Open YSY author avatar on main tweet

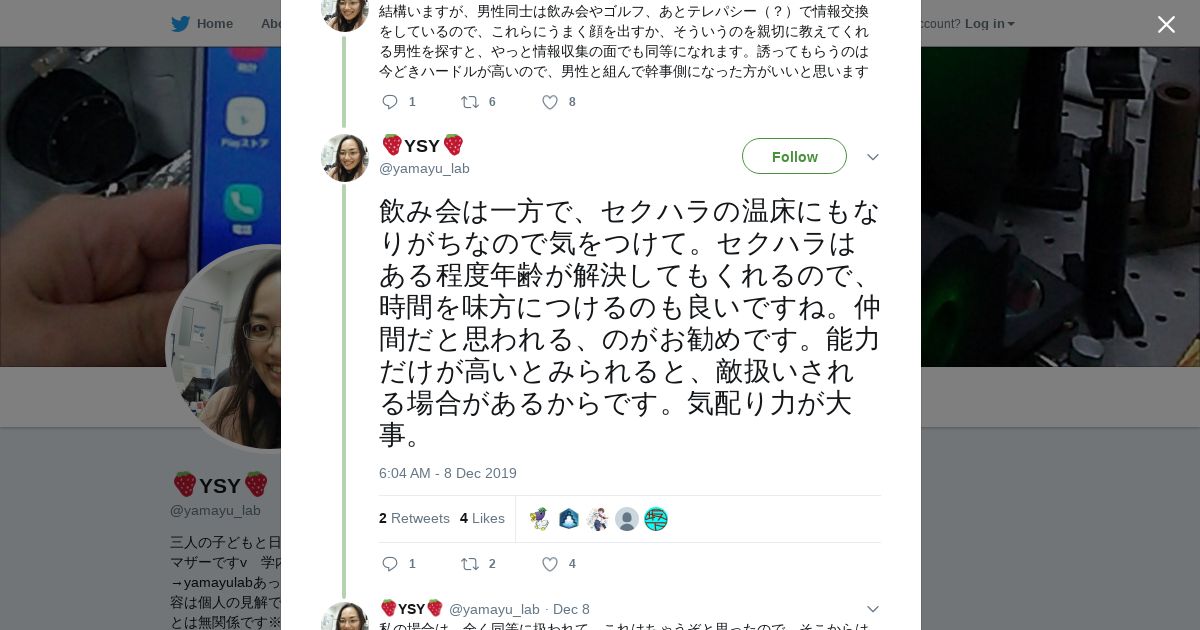(x=345, y=158)
